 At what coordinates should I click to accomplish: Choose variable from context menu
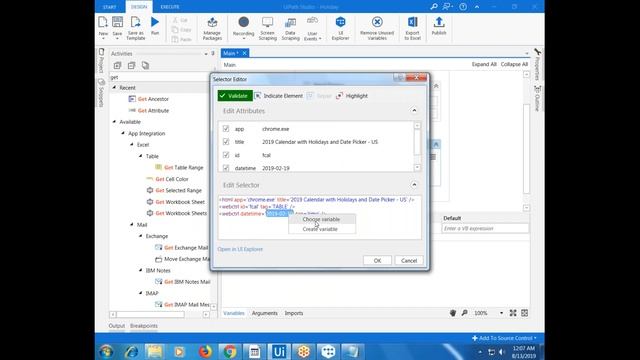[x=322, y=219]
